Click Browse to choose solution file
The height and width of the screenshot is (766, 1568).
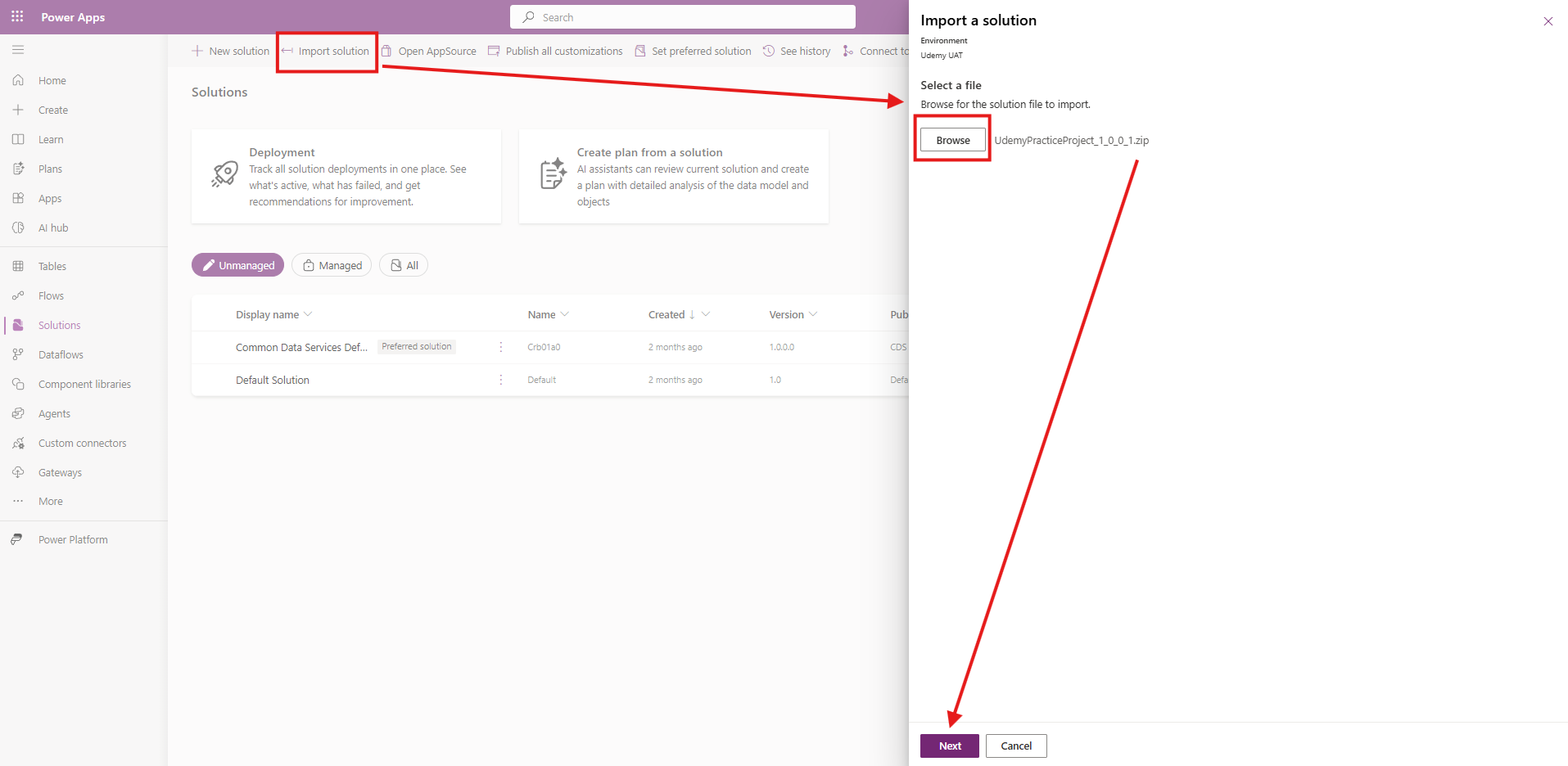(953, 140)
